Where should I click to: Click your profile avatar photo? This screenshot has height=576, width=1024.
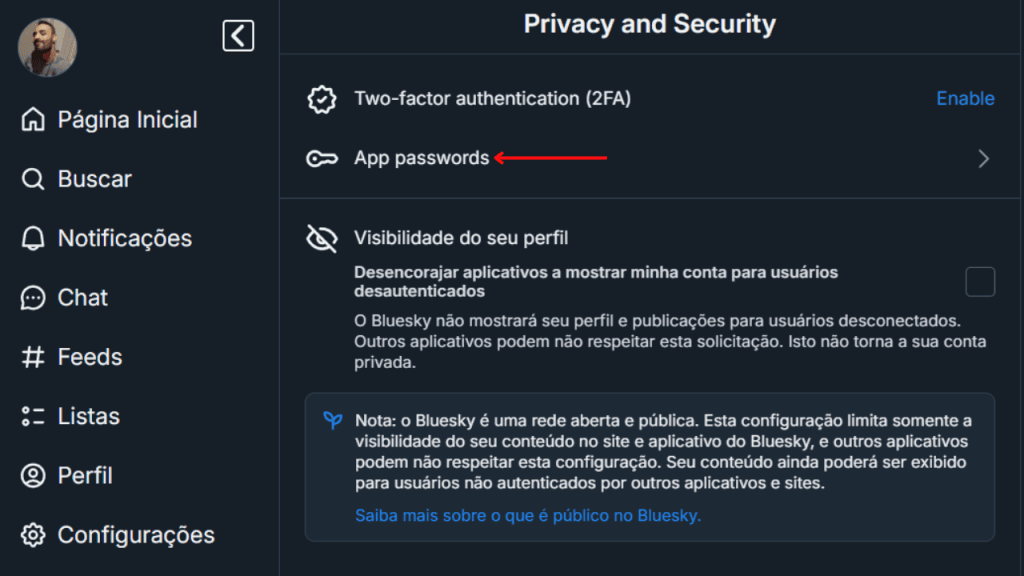click(46, 46)
